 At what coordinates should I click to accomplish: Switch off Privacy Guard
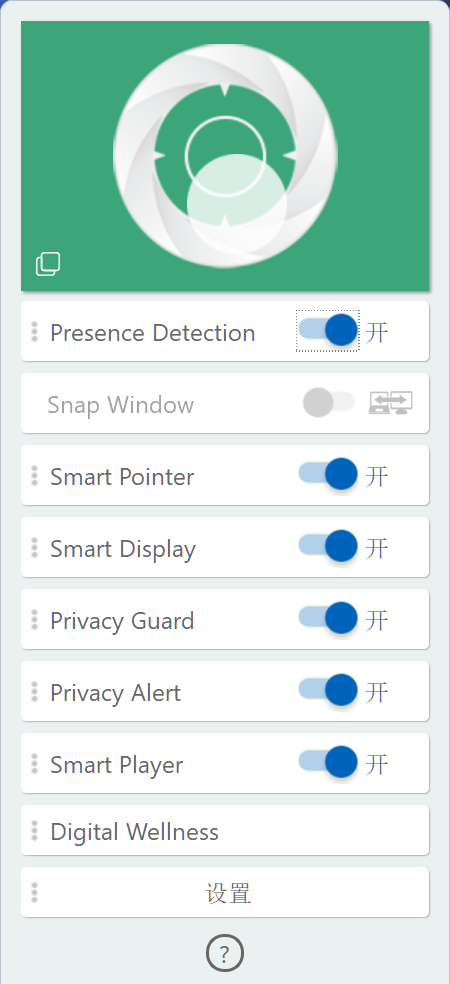(328, 618)
